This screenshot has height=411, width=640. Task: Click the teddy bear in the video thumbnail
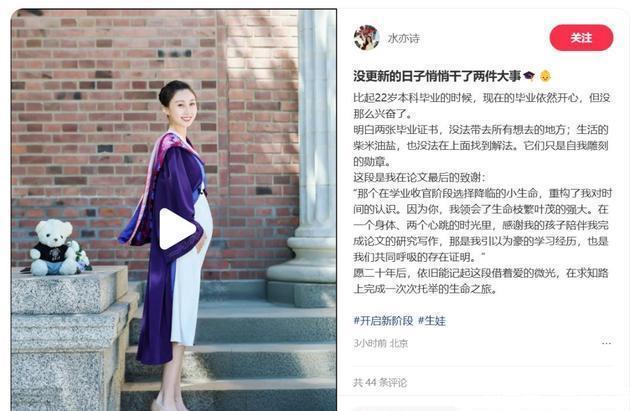coord(53,247)
